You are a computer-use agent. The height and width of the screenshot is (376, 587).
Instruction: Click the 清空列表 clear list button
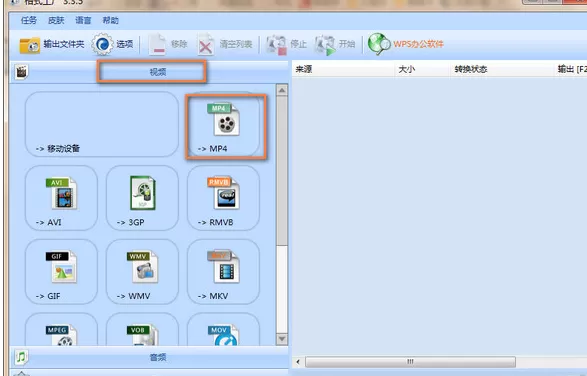[x=225, y=45]
